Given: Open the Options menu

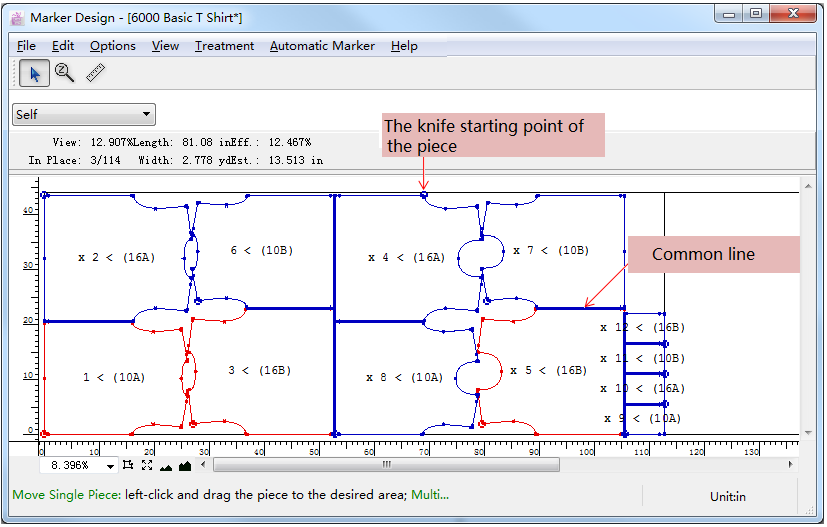Looking at the screenshot, I should tap(112, 46).
